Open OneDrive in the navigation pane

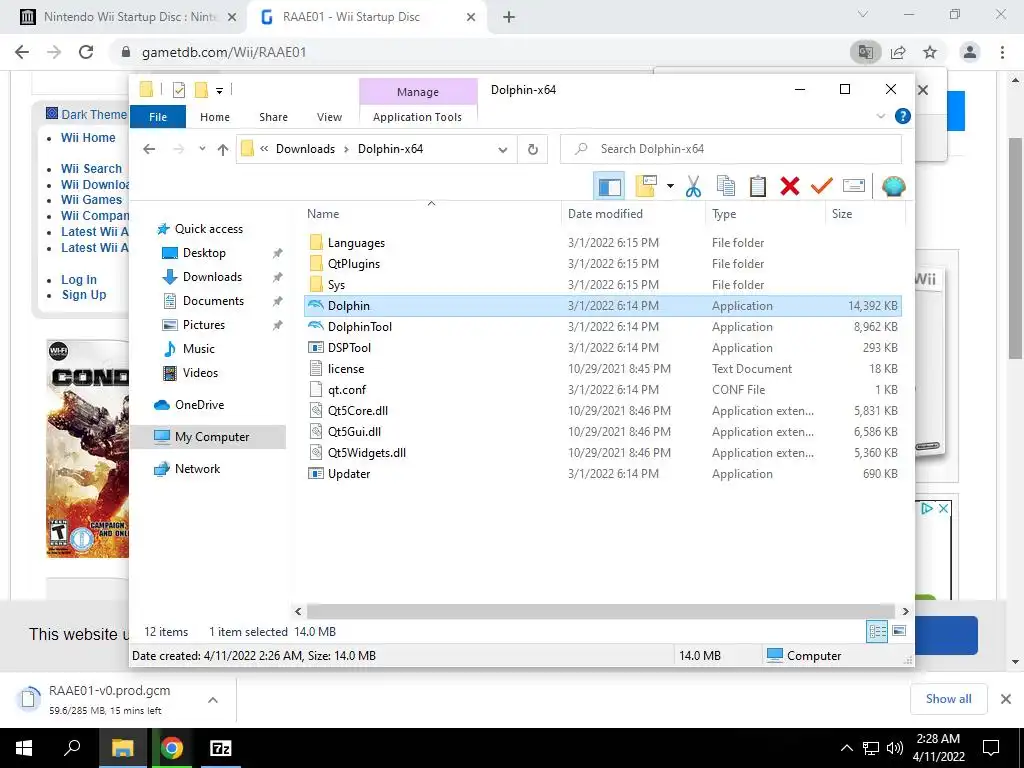click(x=199, y=405)
